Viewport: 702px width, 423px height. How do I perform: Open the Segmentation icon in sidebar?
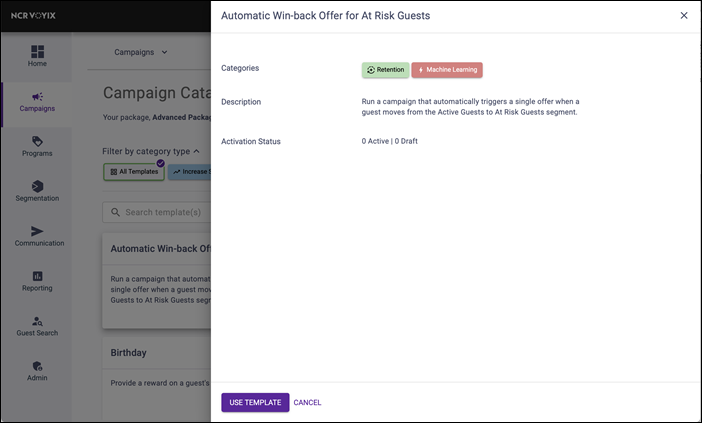pyautogui.click(x=37, y=186)
